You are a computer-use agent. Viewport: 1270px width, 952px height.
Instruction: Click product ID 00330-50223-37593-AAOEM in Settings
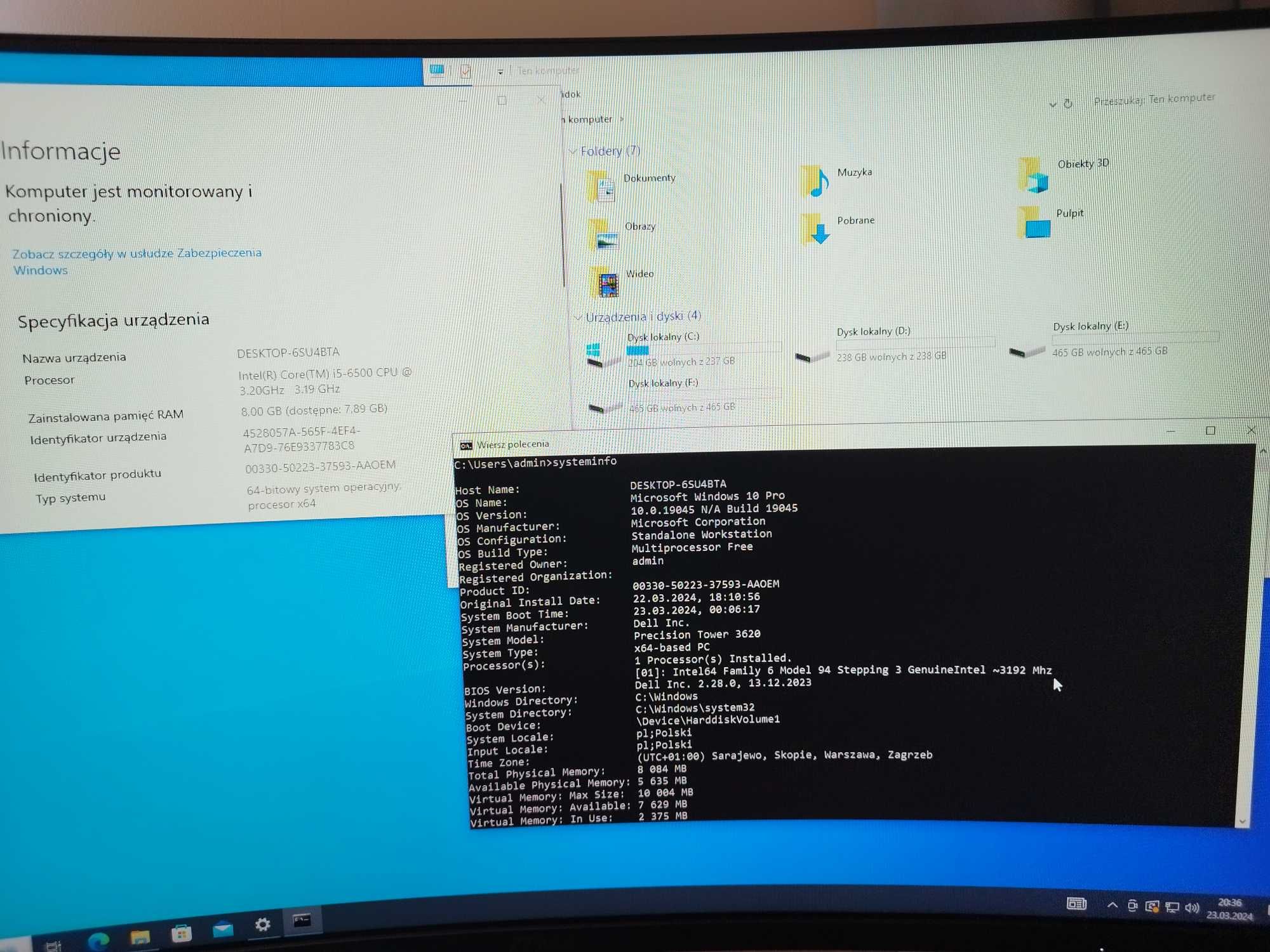[320, 466]
